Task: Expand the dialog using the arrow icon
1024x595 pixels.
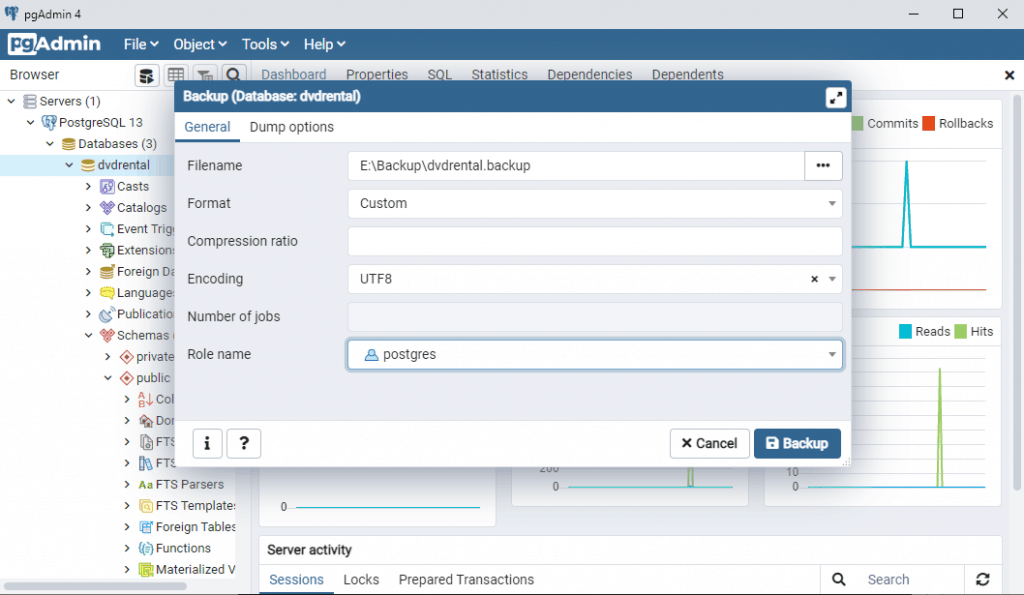Action: point(836,97)
